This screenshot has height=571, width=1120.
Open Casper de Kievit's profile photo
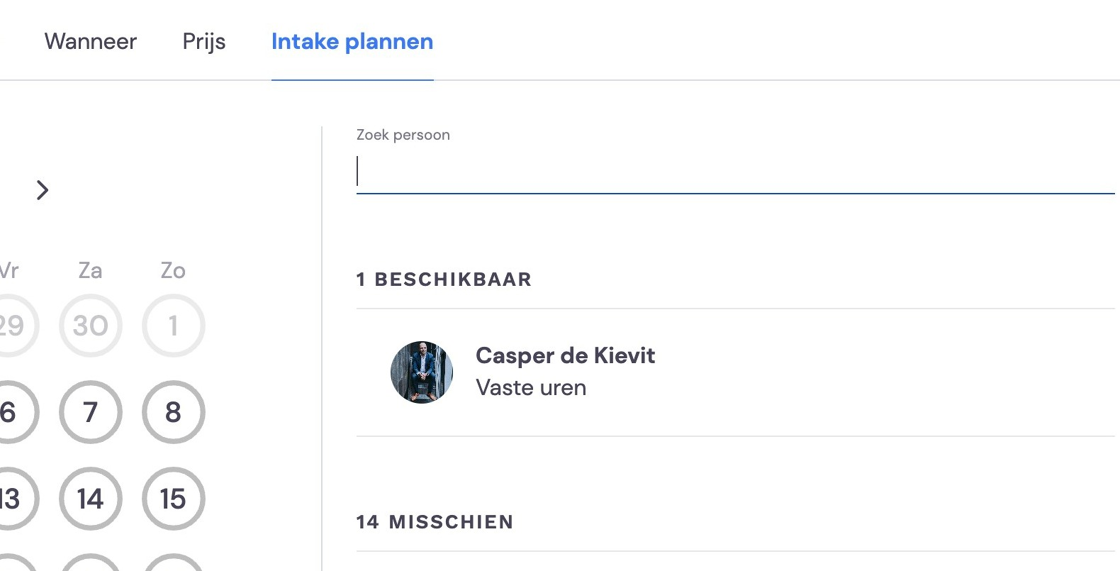pos(421,372)
